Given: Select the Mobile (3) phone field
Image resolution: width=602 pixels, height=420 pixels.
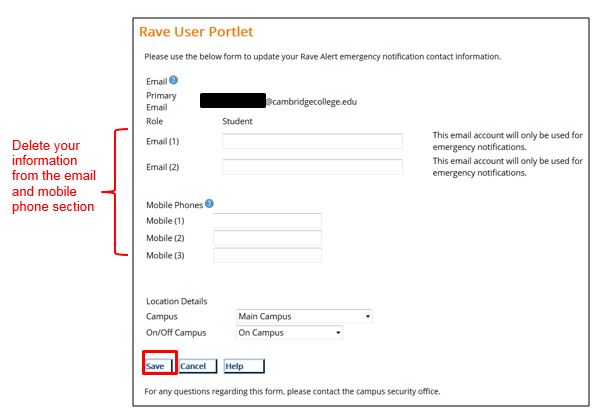Looking at the screenshot, I should [267, 255].
